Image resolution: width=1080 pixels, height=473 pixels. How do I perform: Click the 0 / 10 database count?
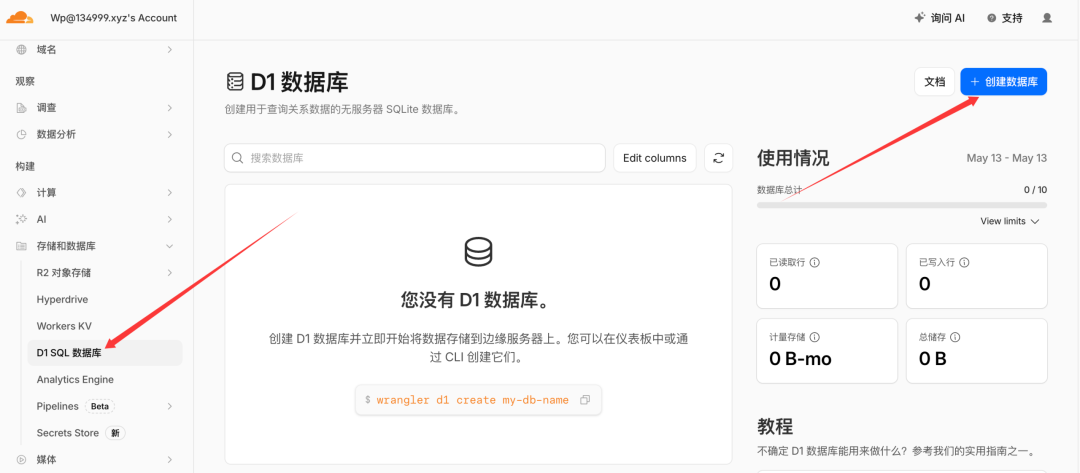pos(1035,190)
